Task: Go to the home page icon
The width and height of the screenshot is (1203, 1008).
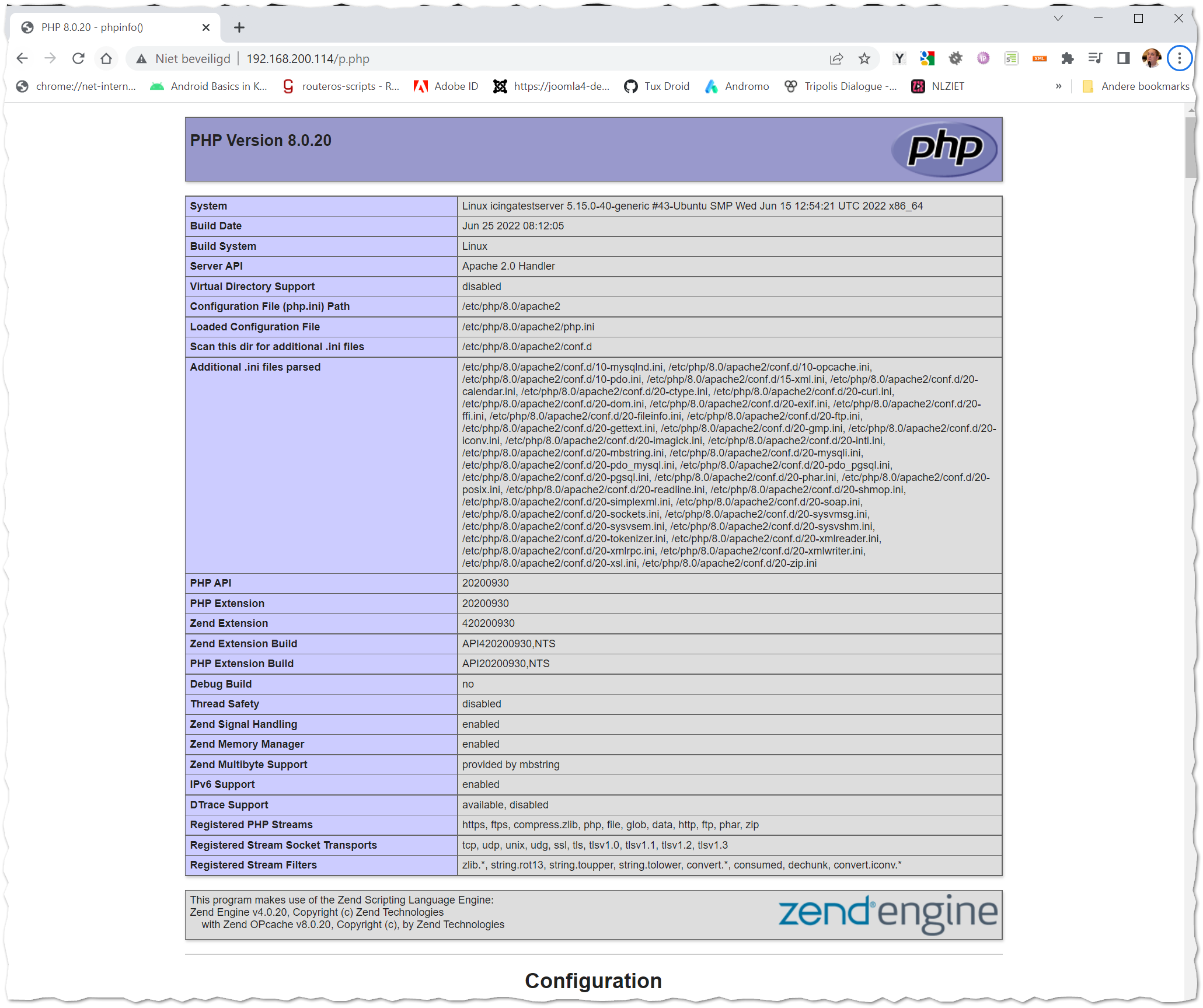Action: pyautogui.click(x=106, y=58)
